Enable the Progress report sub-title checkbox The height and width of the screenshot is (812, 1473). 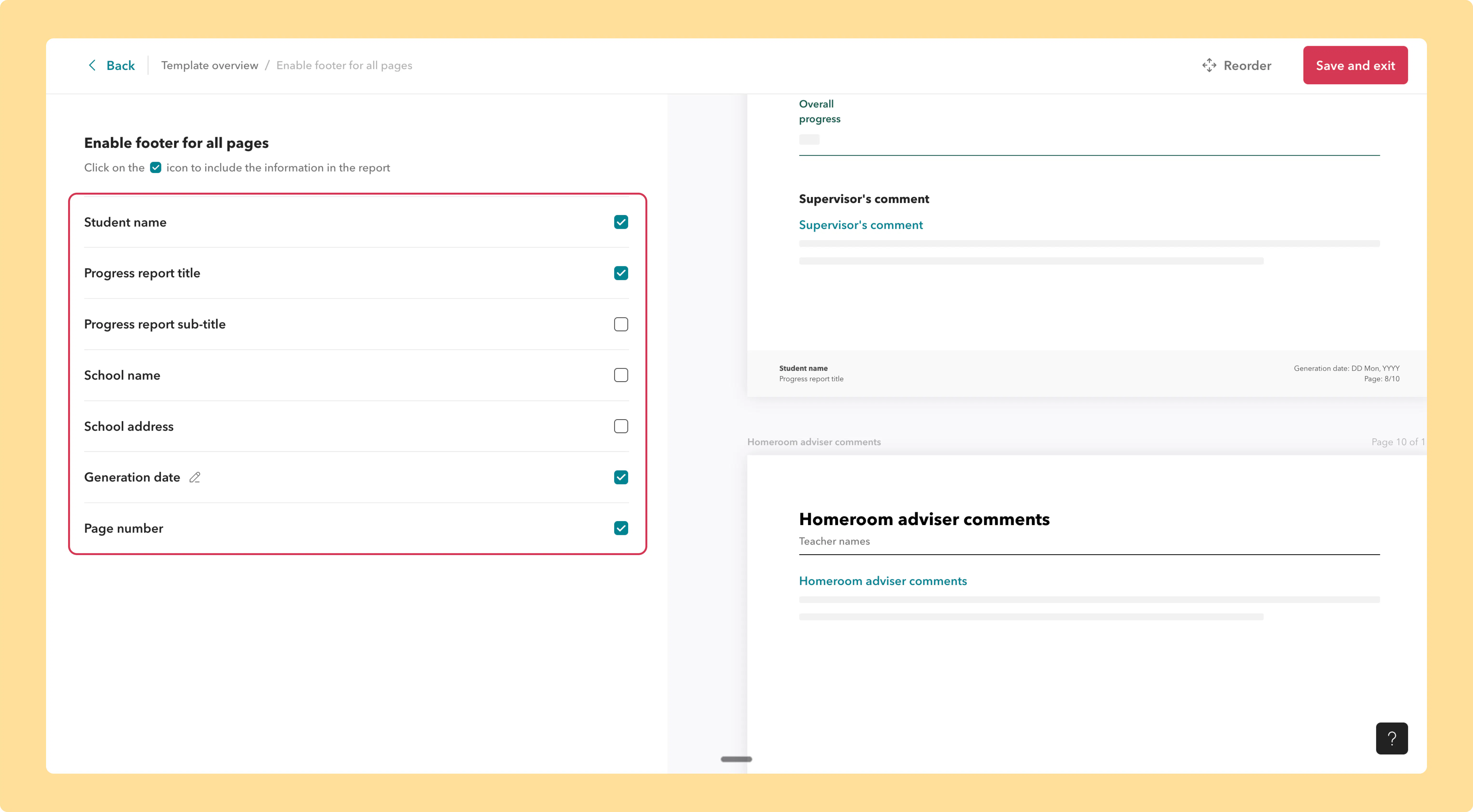(x=621, y=324)
